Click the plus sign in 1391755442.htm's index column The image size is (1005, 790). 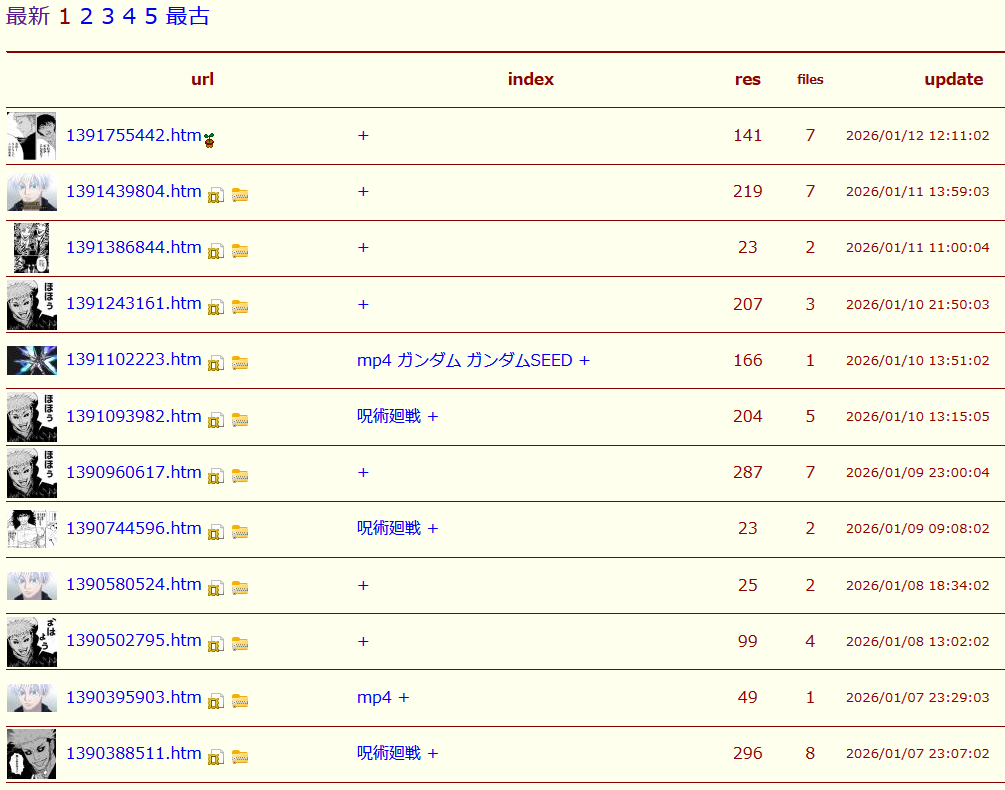(x=363, y=135)
